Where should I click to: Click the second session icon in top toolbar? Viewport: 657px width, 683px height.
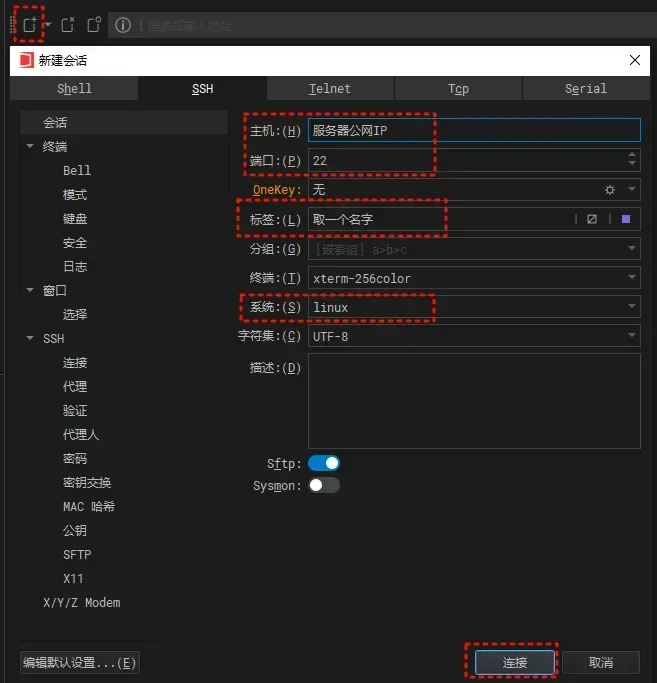pyautogui.click(x=68, y=25)
